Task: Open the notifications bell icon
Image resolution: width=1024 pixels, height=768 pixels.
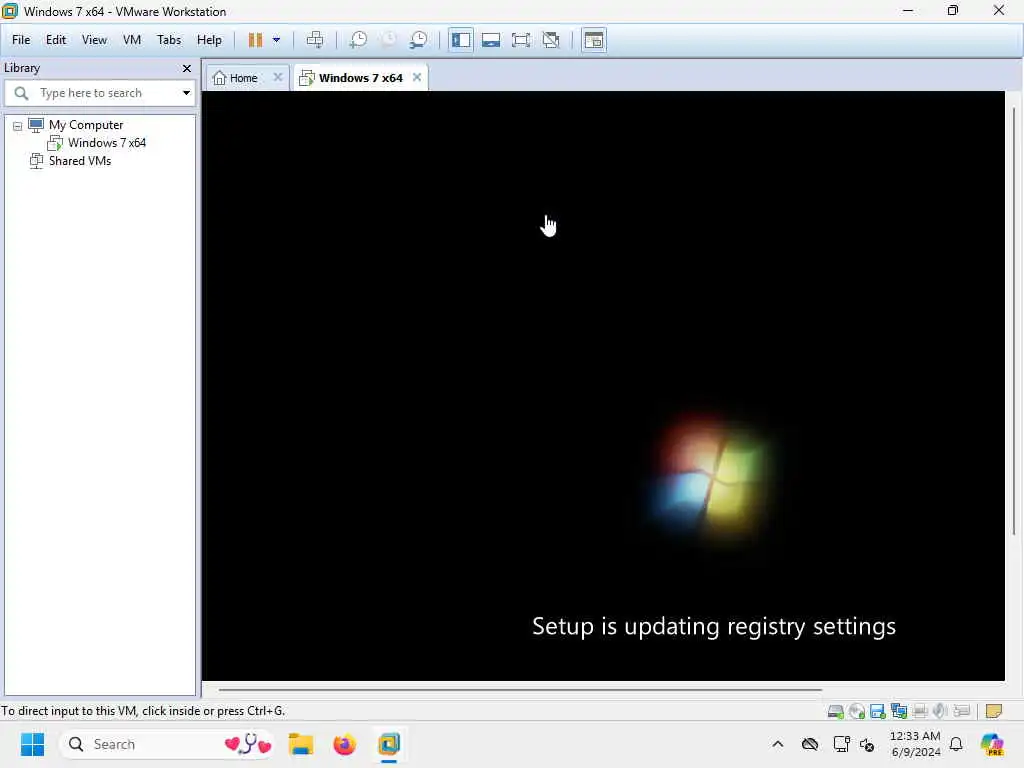Action: pos(956,744)
